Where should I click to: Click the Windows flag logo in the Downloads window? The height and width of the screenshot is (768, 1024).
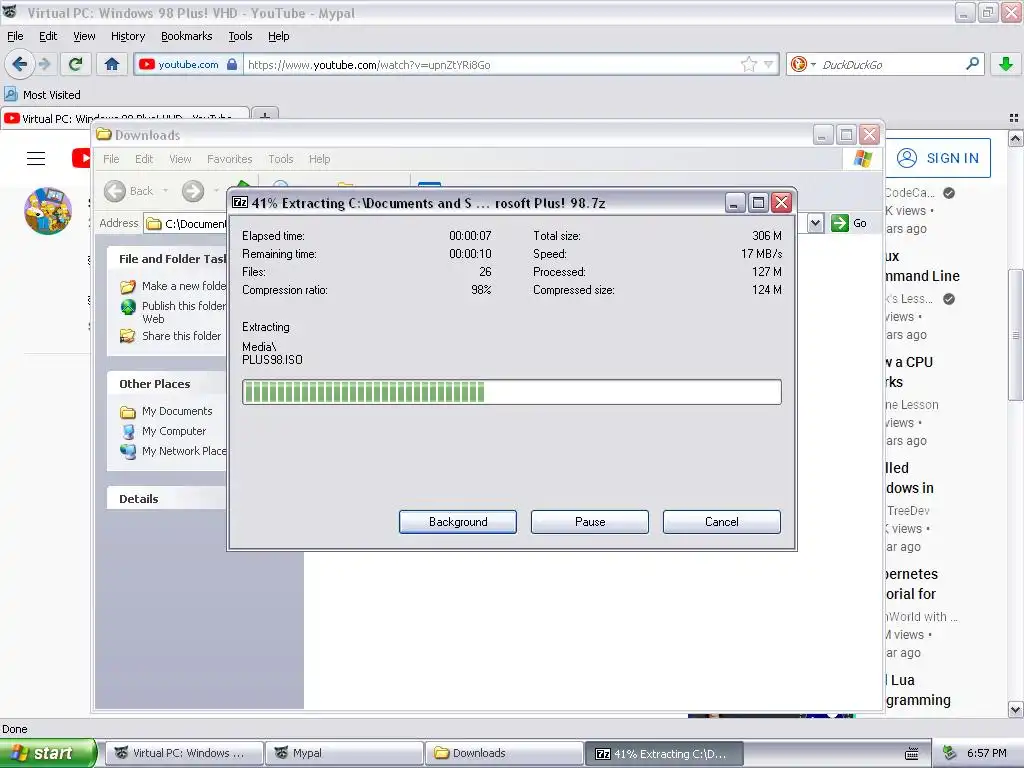pyautogui.click(x=863, y=158)
